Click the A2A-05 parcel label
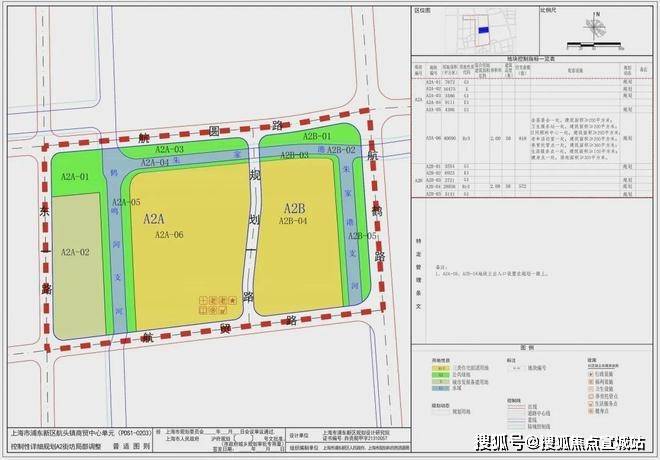 click(x=126, y=202)
